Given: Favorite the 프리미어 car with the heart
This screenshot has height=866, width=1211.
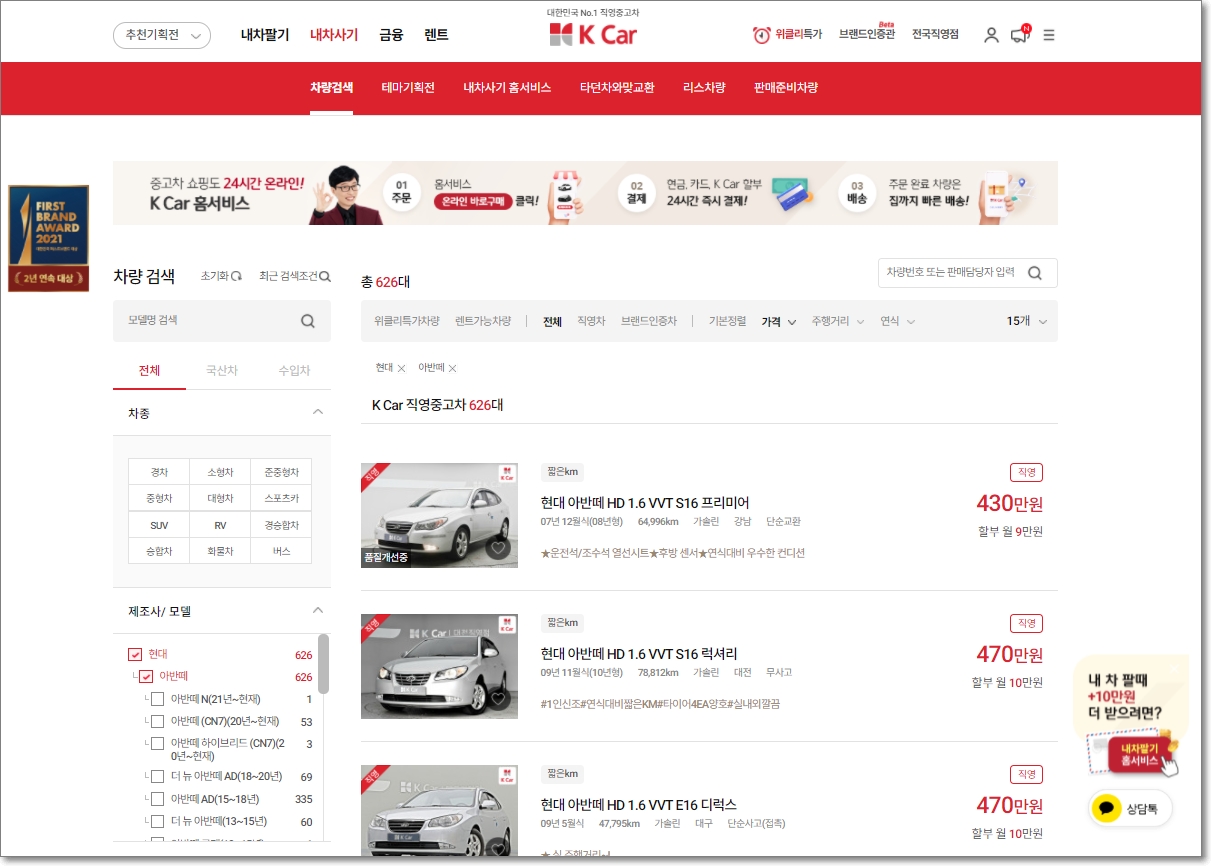Looking at the screenshot, I should pyautogui.click(x=499, y=548).
